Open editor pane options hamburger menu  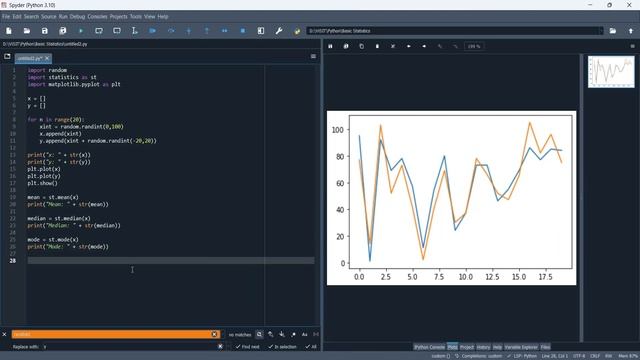click(313, 56)
